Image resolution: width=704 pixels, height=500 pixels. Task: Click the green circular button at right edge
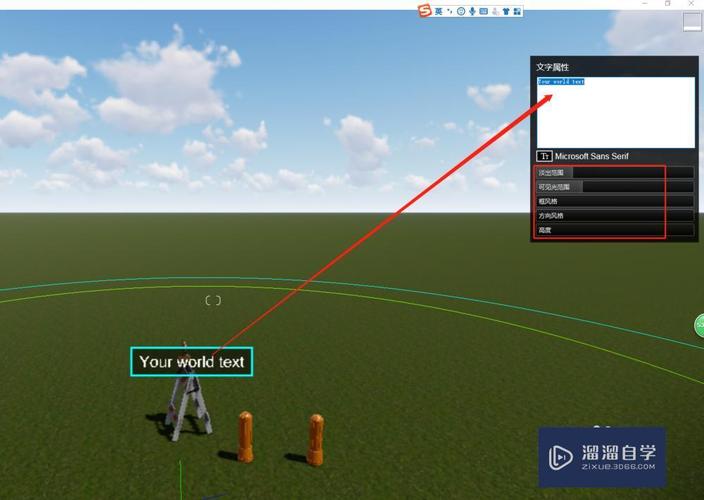699,325
